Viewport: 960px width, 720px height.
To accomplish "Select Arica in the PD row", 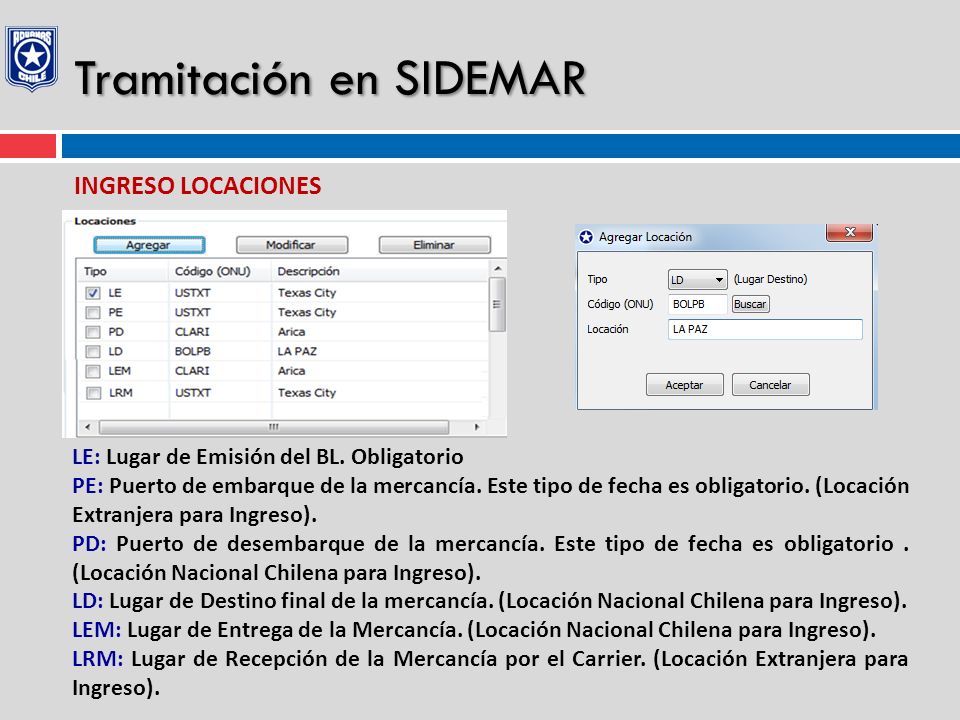I will click(291, 332).
